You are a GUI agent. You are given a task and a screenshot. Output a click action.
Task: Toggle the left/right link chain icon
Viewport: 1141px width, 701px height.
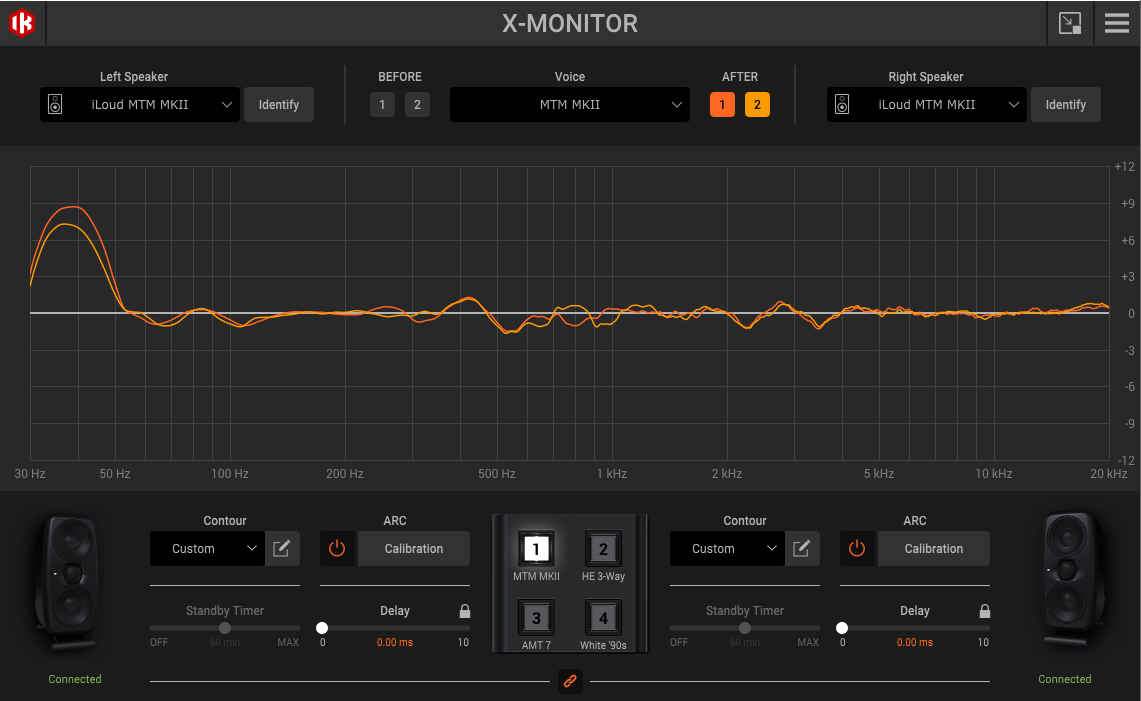click(x=570, y=681)
